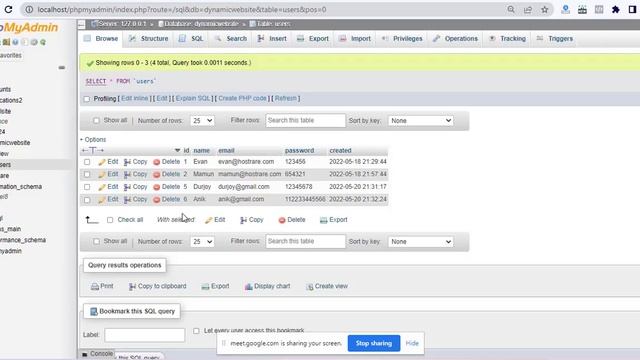Click red Delete icon for Mamun row

(156, 174)
